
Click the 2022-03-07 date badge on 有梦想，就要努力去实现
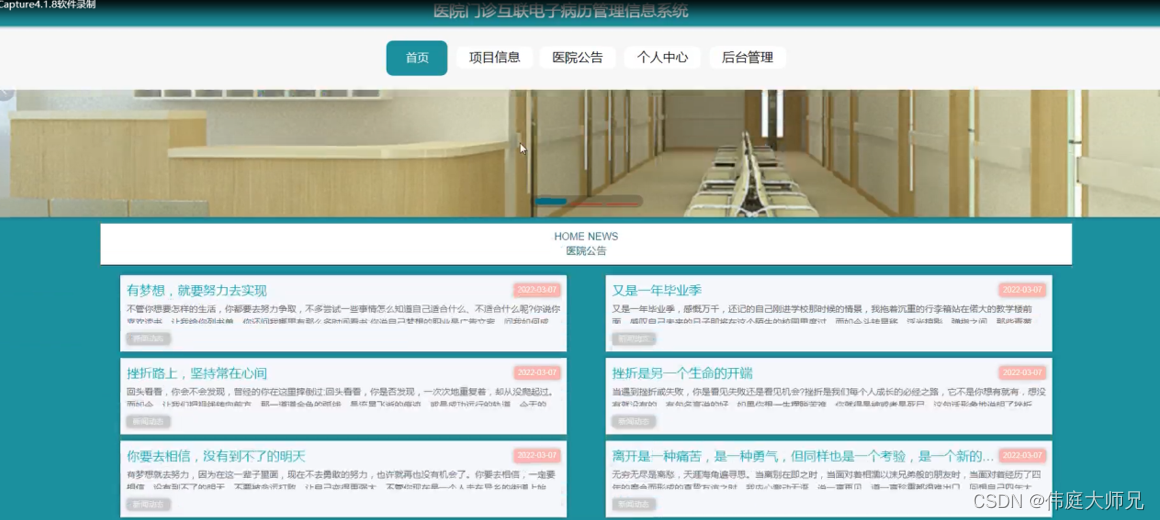(537, 290)
